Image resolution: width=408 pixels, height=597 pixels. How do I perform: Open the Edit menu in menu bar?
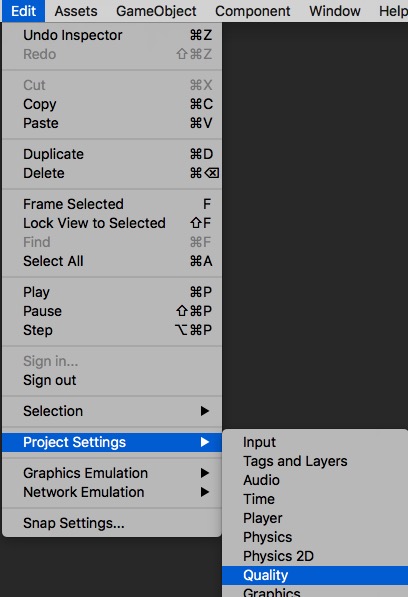coord(24,11)
